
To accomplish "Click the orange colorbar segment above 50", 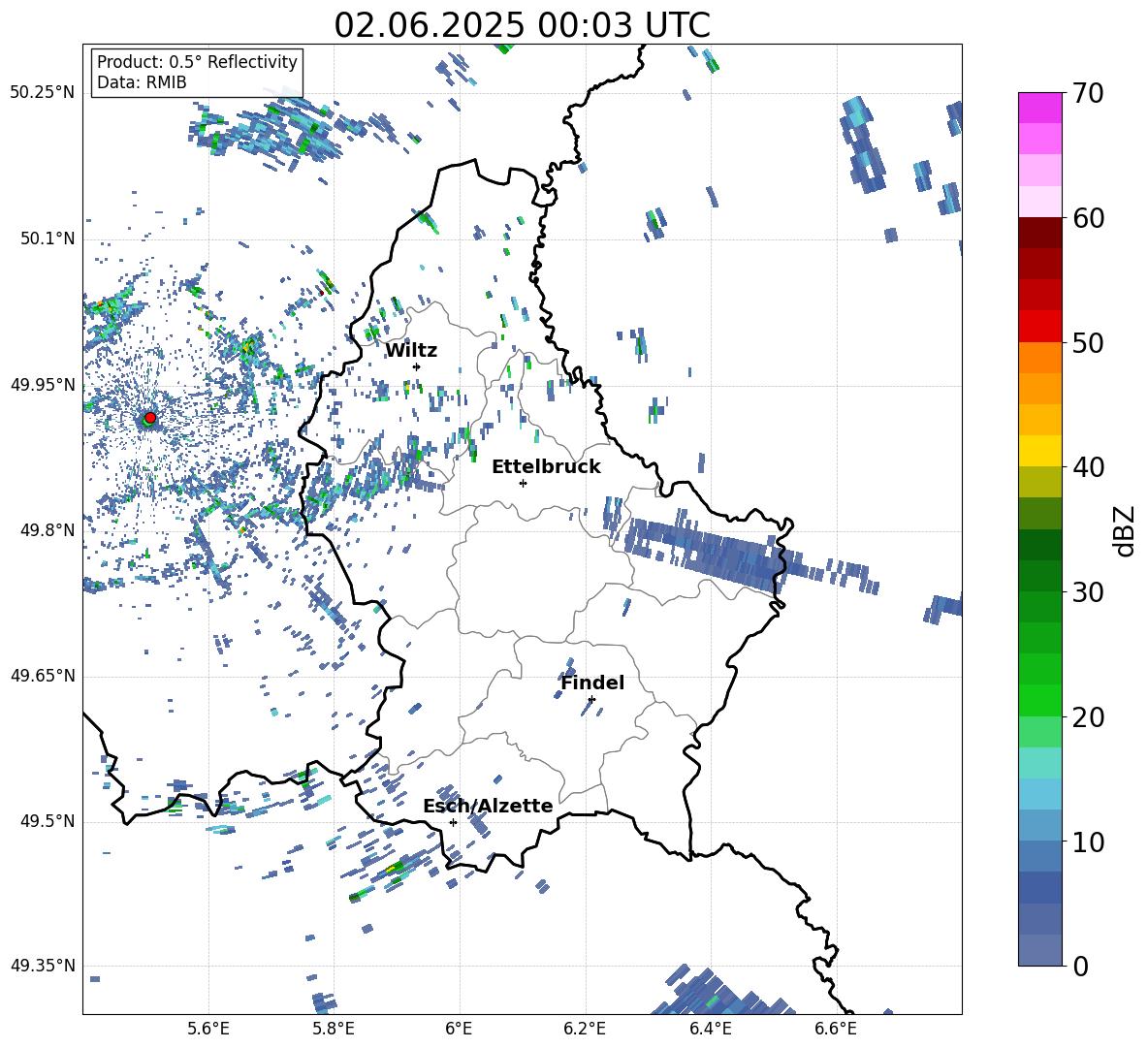I will pos(1039,358).
